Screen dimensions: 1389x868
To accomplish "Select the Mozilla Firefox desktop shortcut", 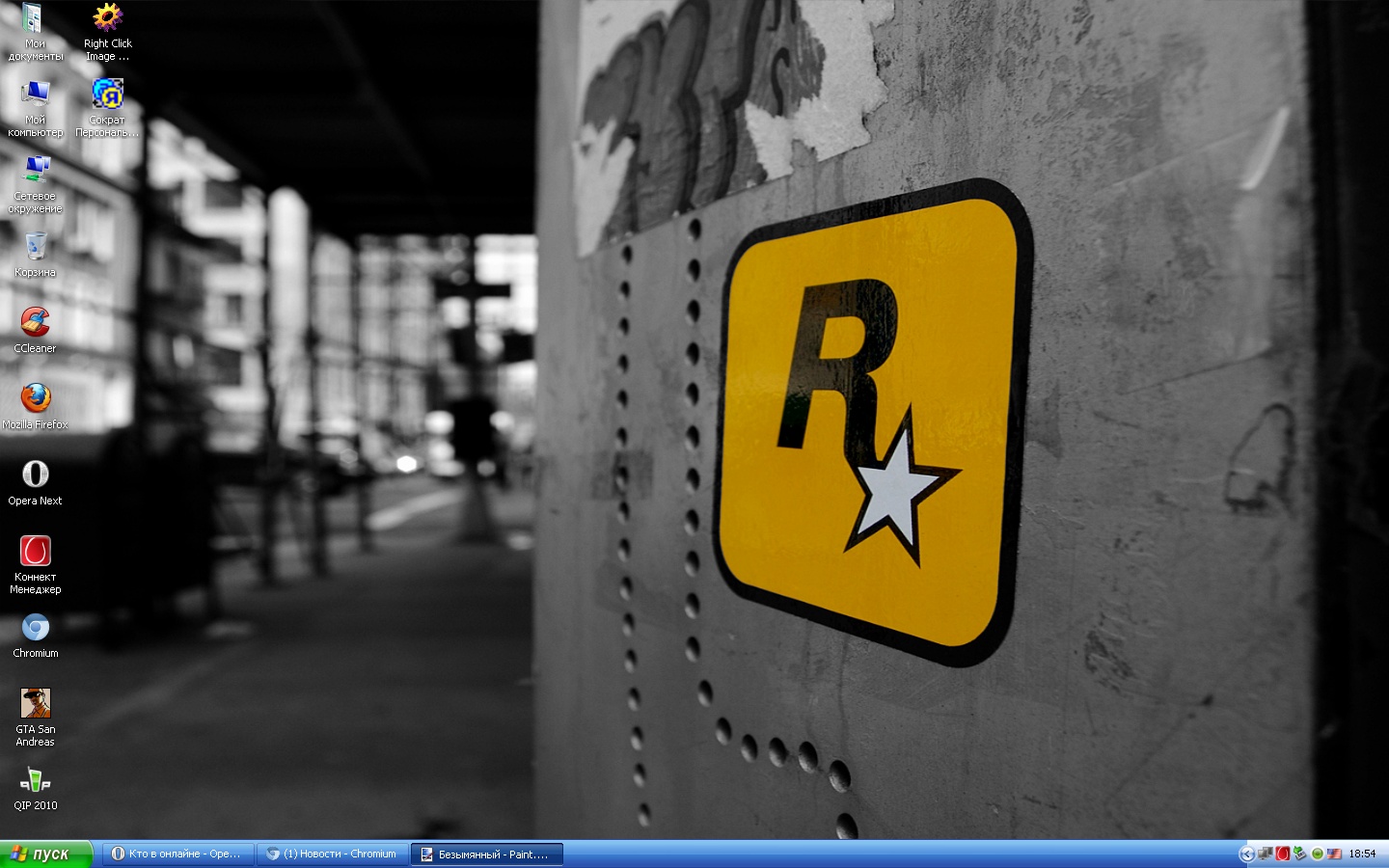I will pos(35,407).
